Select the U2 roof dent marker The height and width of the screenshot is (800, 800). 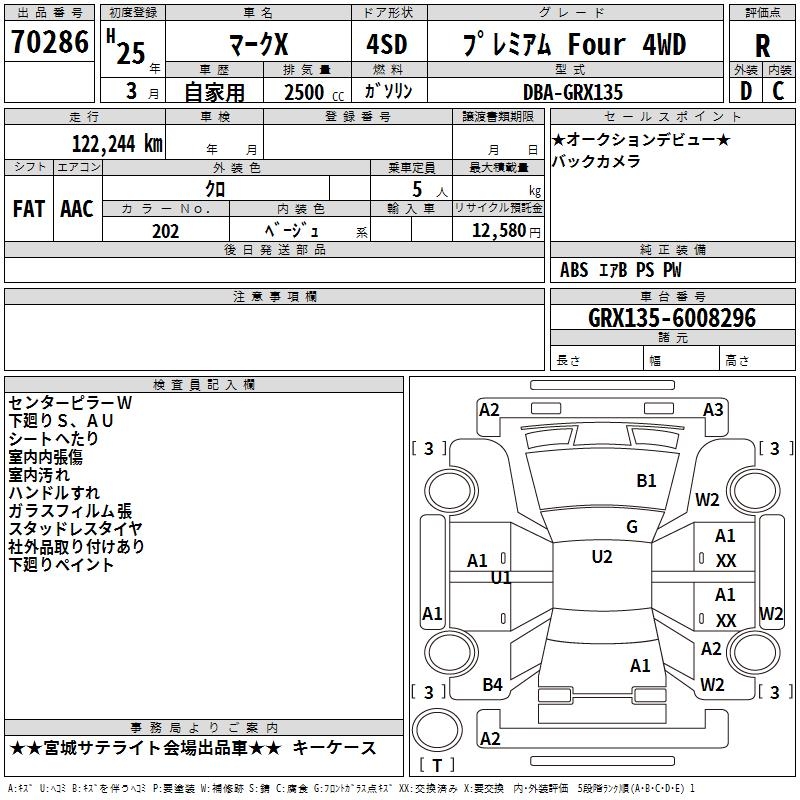click(x=602, y=557)
